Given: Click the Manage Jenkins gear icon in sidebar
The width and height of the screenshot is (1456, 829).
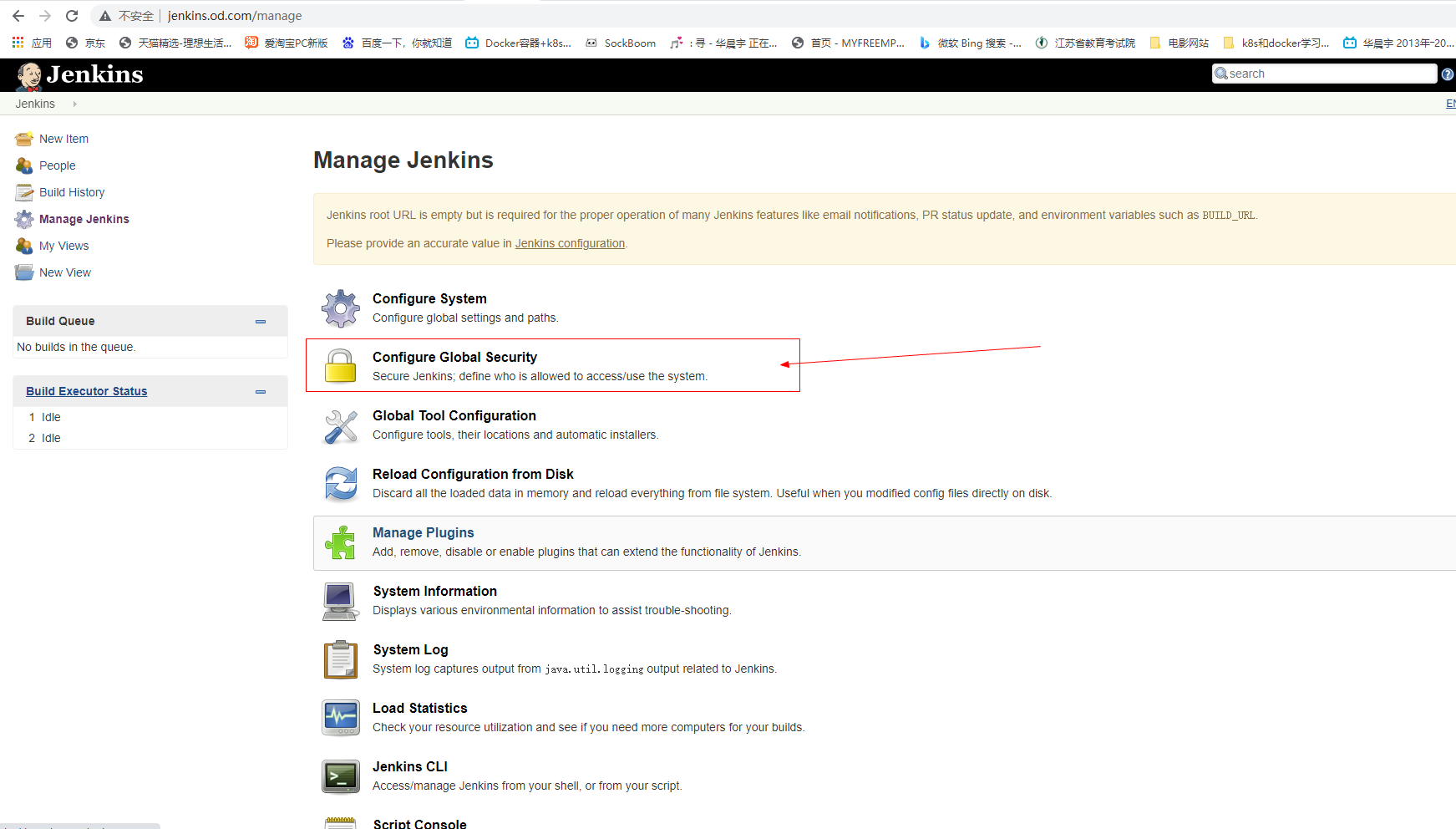Looking at the screenshot, I should point(24,219).
